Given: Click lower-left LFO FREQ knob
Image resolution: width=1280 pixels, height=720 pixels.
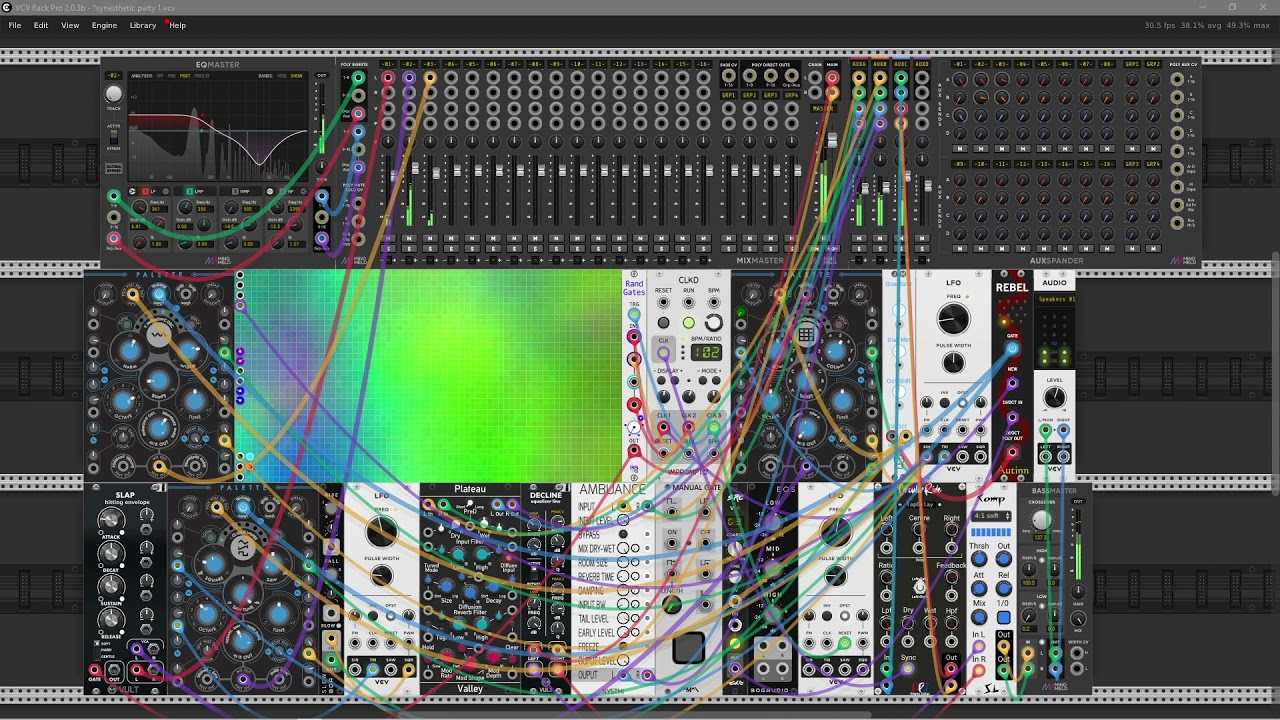Looking at the screenshot, I should click(x=381, y=530).
